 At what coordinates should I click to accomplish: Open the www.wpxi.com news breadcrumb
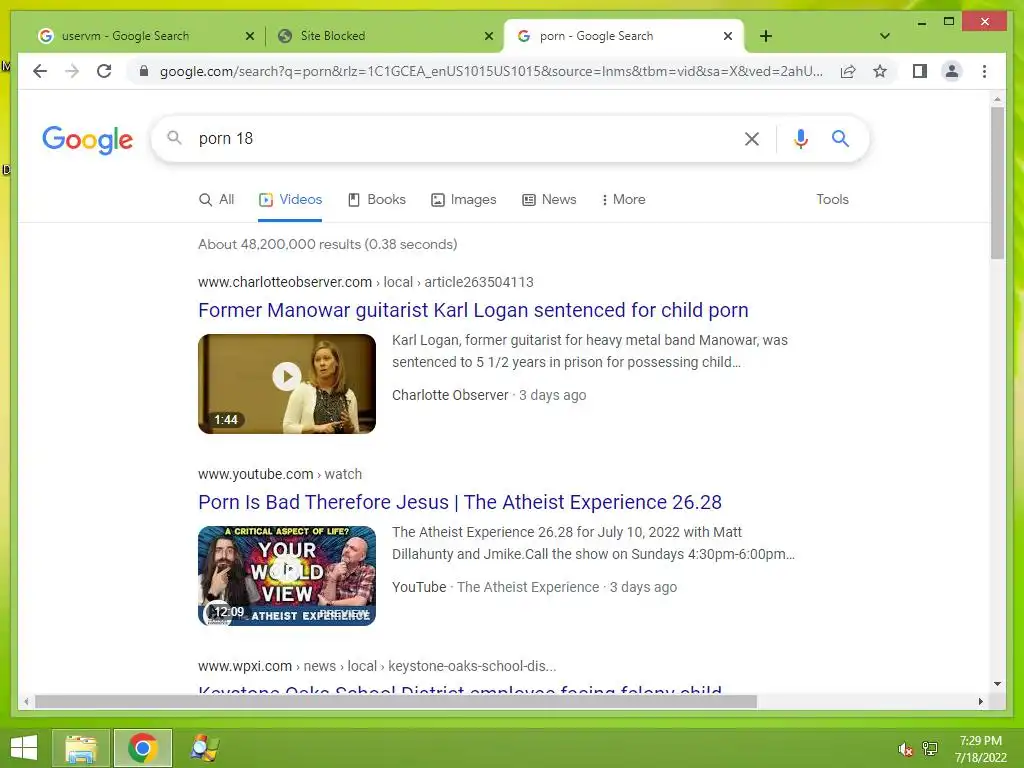tap(377, 666)
